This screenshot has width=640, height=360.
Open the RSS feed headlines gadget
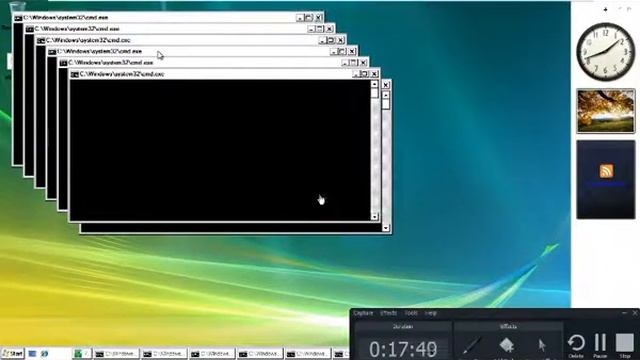(x=606, y=179)
